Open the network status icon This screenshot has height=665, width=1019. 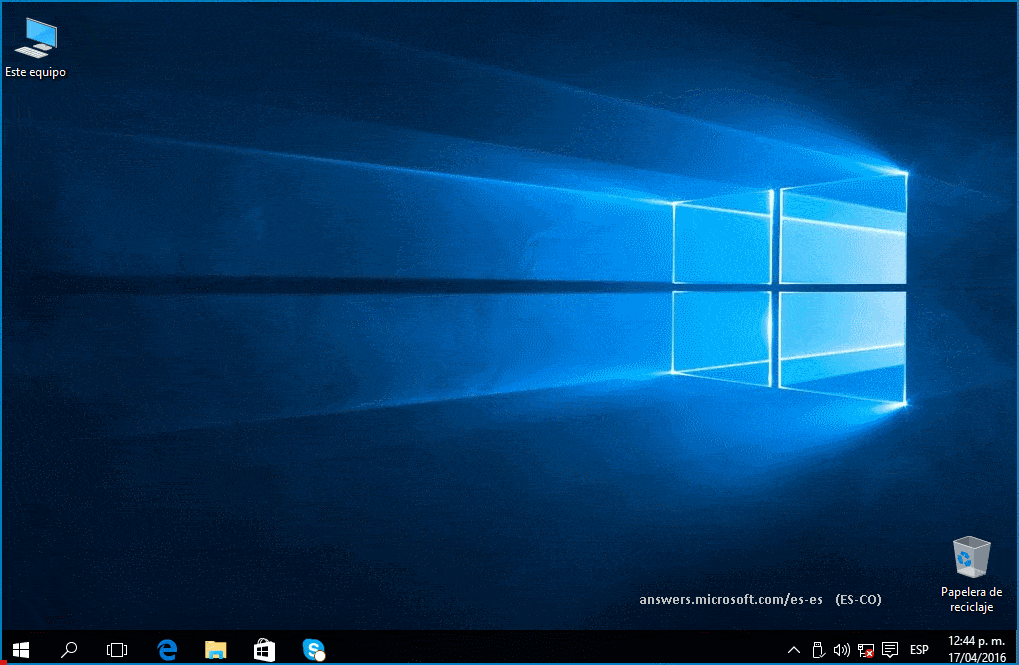[866, 649]
